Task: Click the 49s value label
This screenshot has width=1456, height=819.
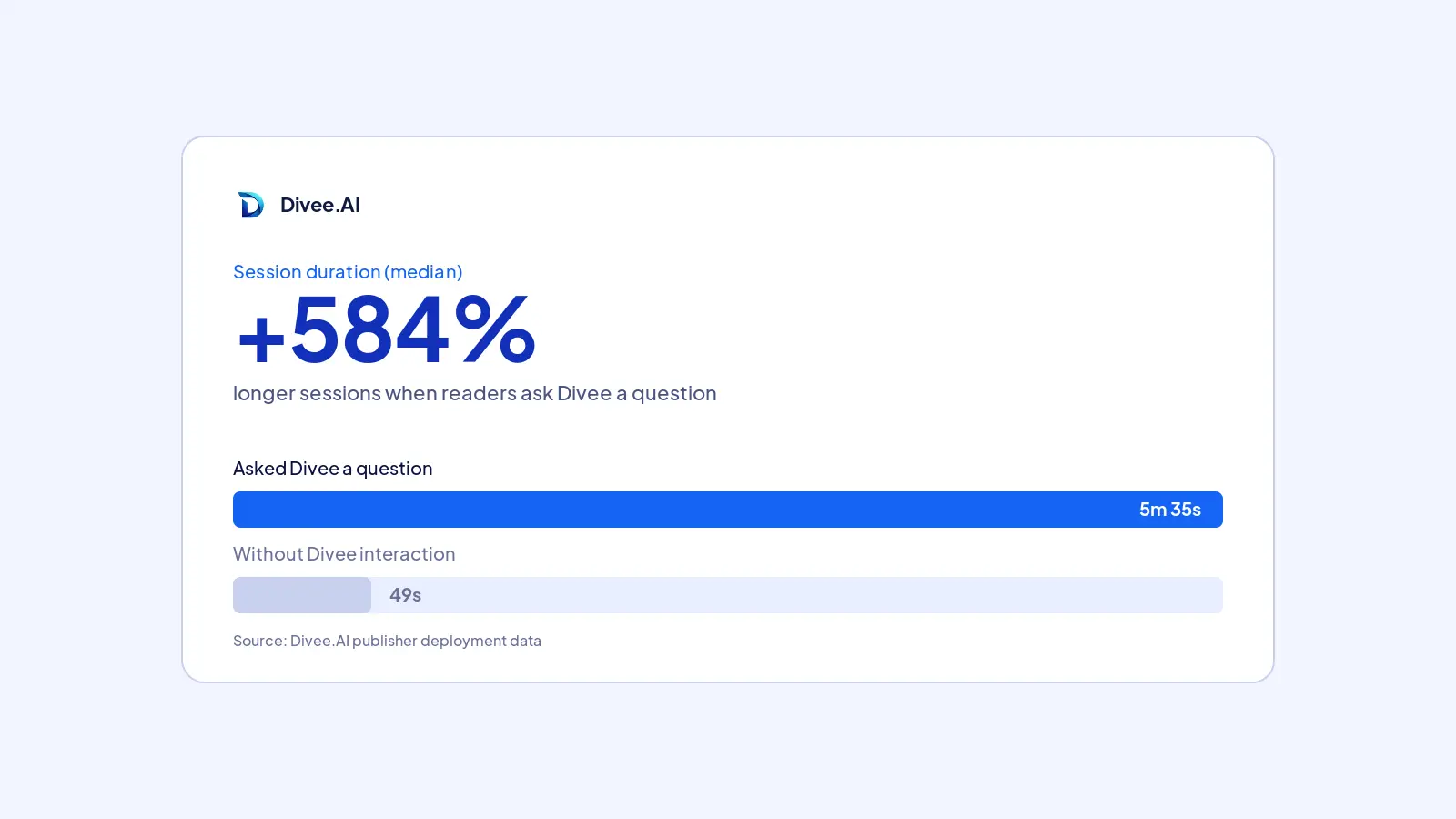Action: 405,595
